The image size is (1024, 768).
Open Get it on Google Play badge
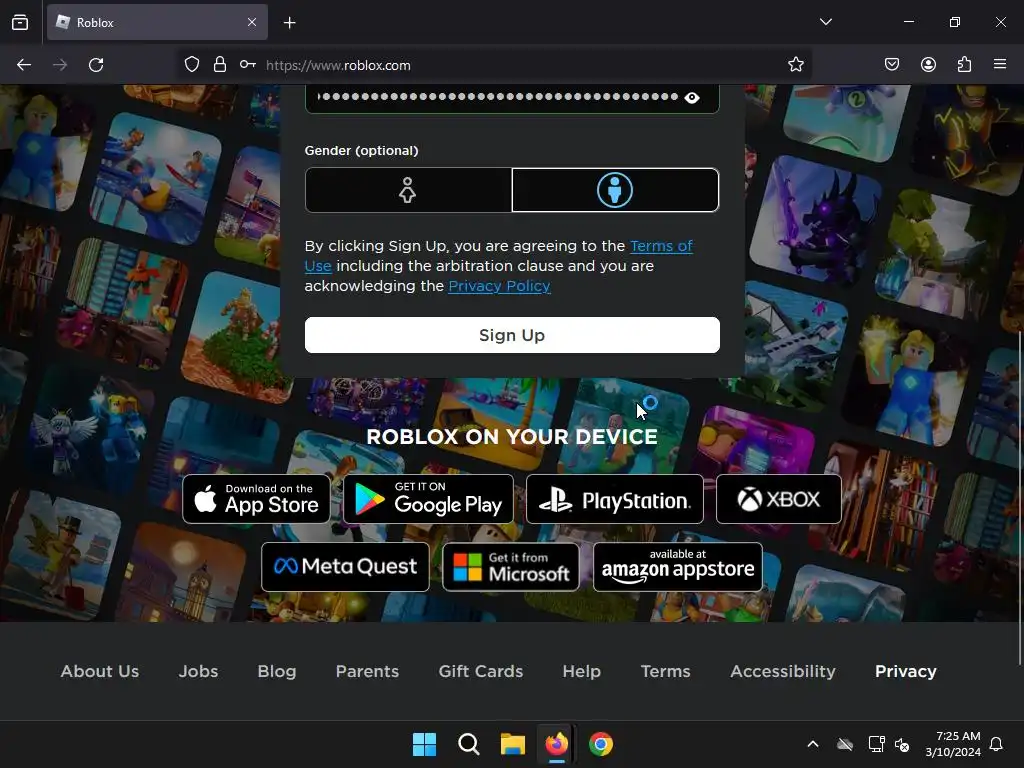tap(428, 499)
